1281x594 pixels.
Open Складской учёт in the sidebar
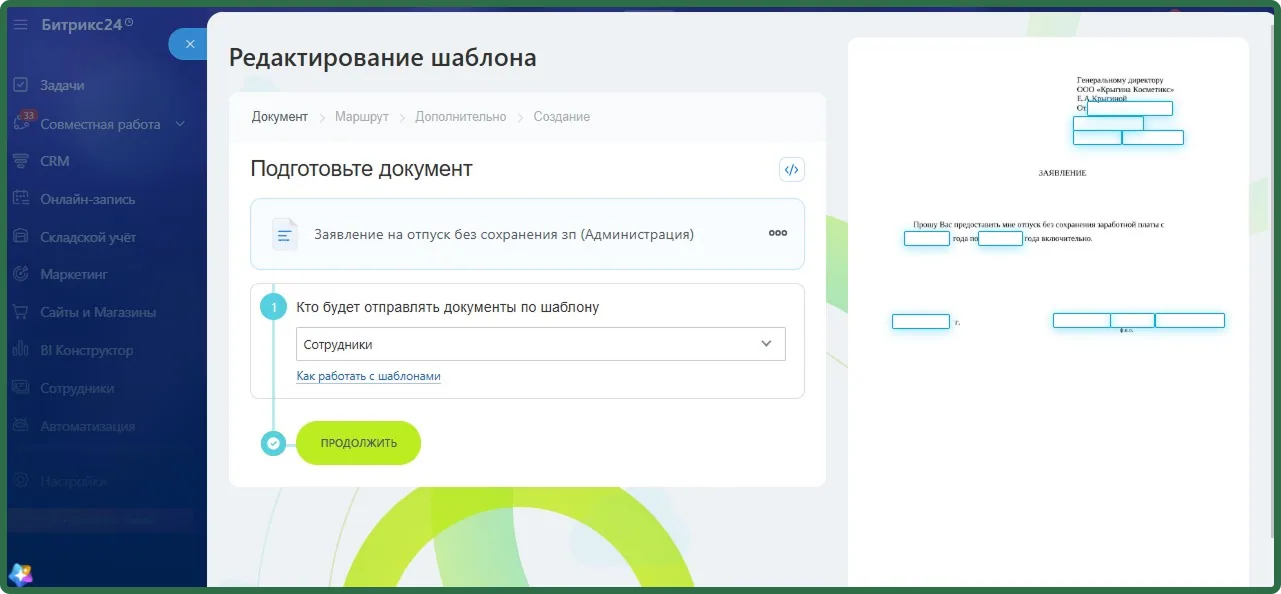88,237
